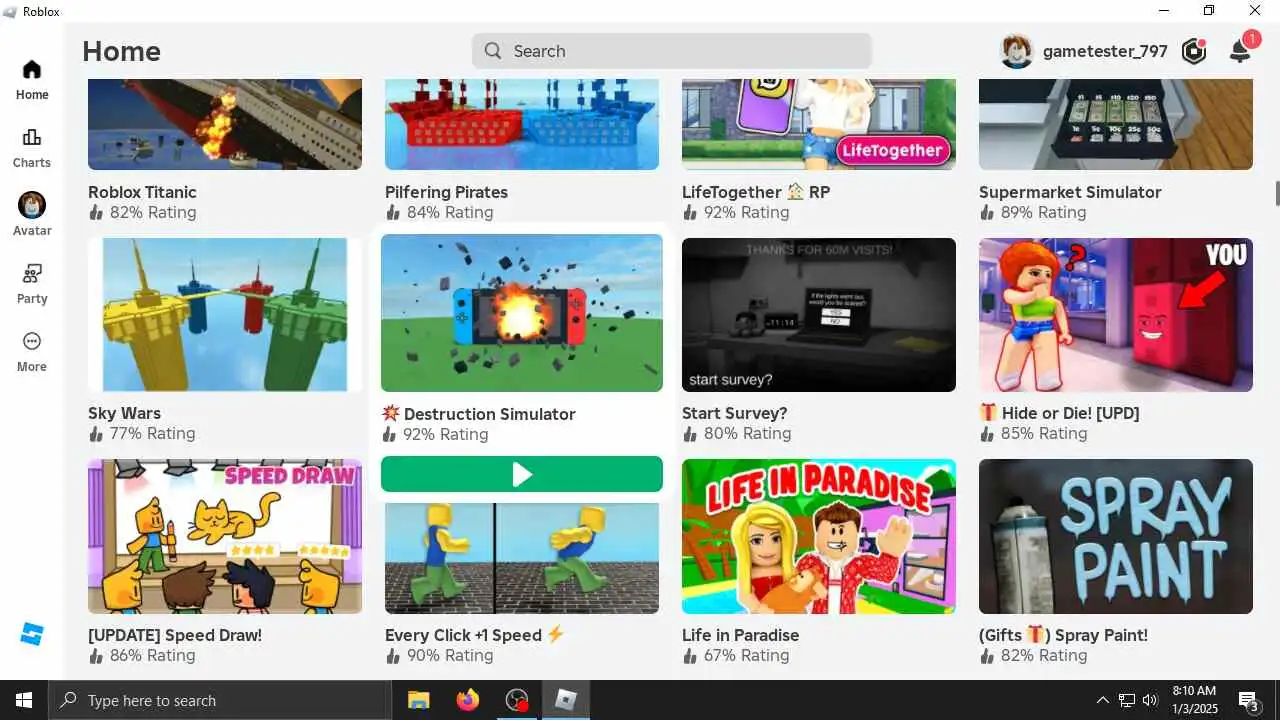Open the LifeTogether RP thumbnail
The width and height of the screenshot is (1280, 720).
[x=819, y=124]
